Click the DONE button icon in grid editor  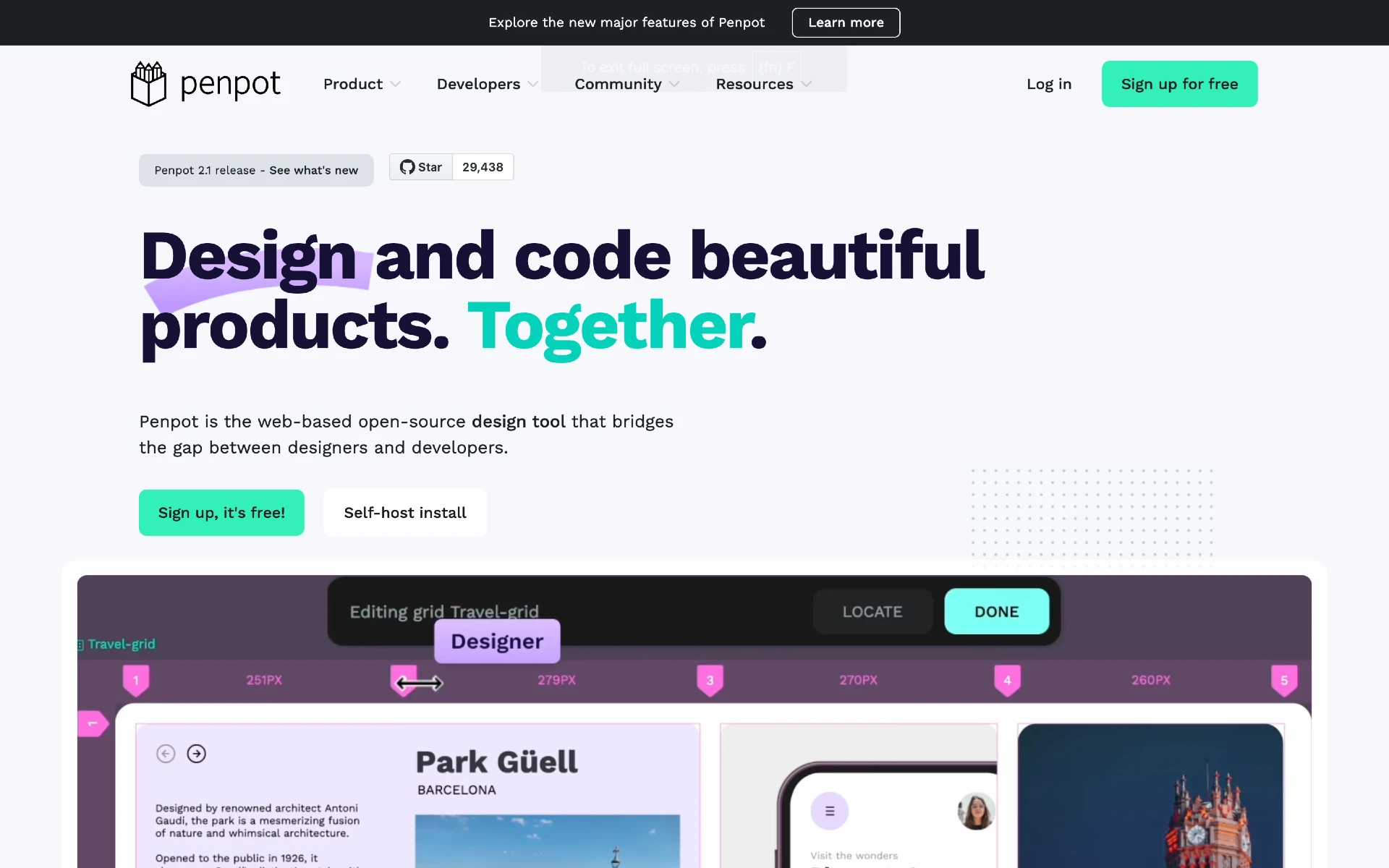point(996,610)
